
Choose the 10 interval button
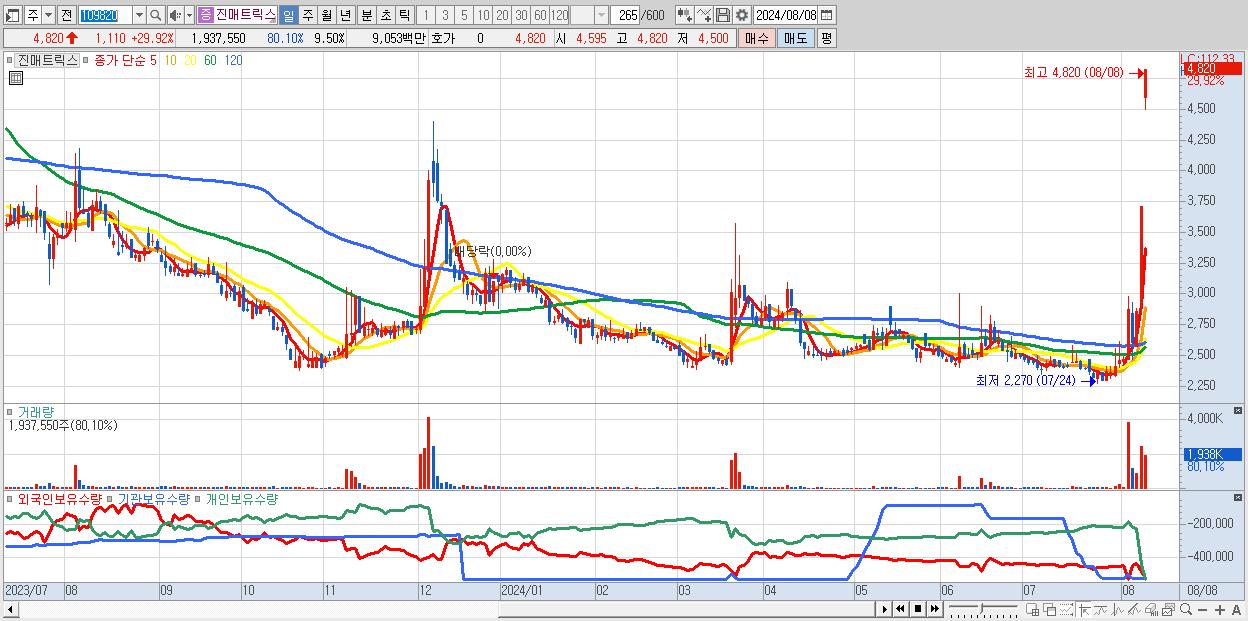pos(483,15)
